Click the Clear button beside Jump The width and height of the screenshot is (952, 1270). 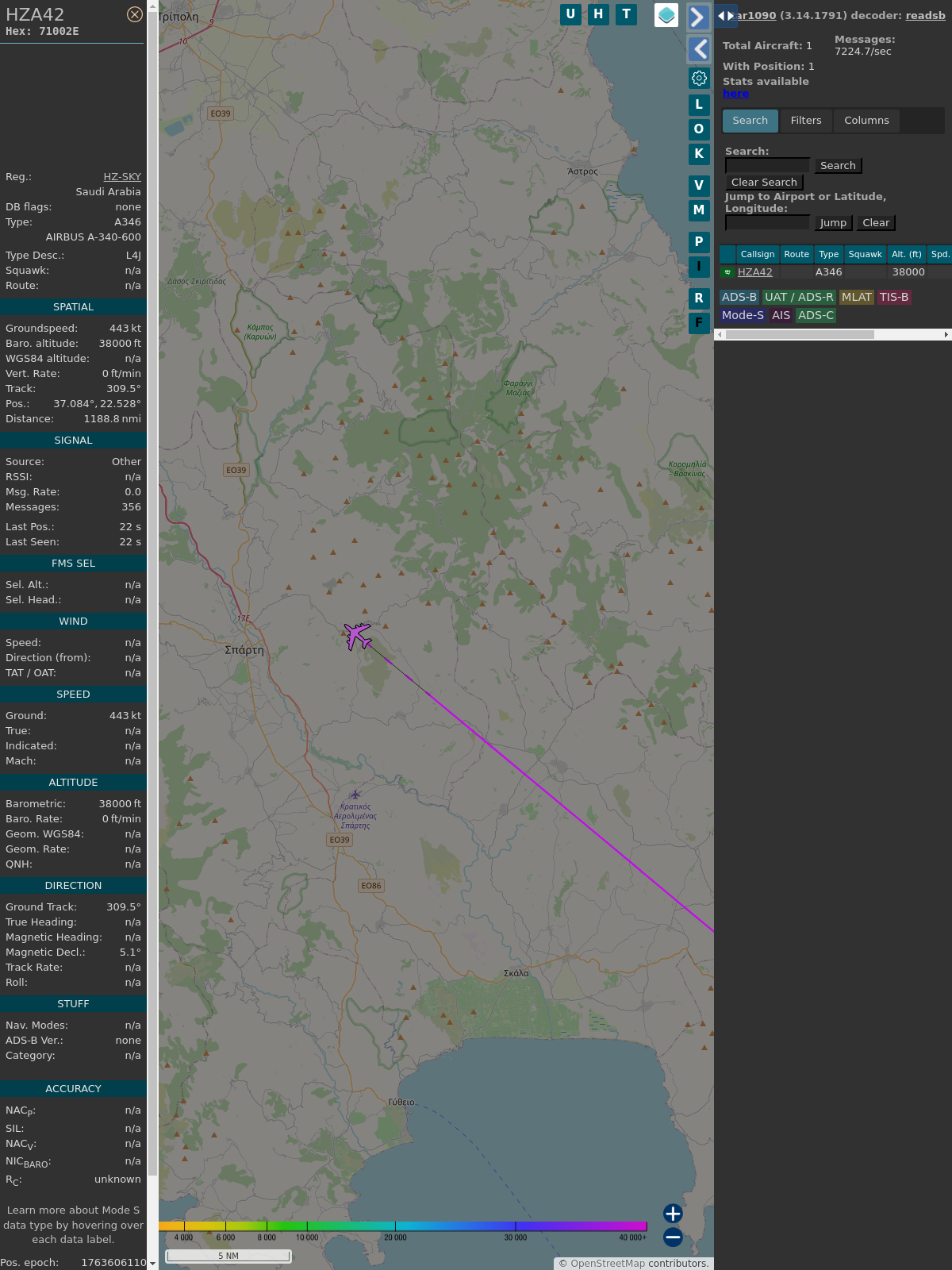(x=876, y=223)
